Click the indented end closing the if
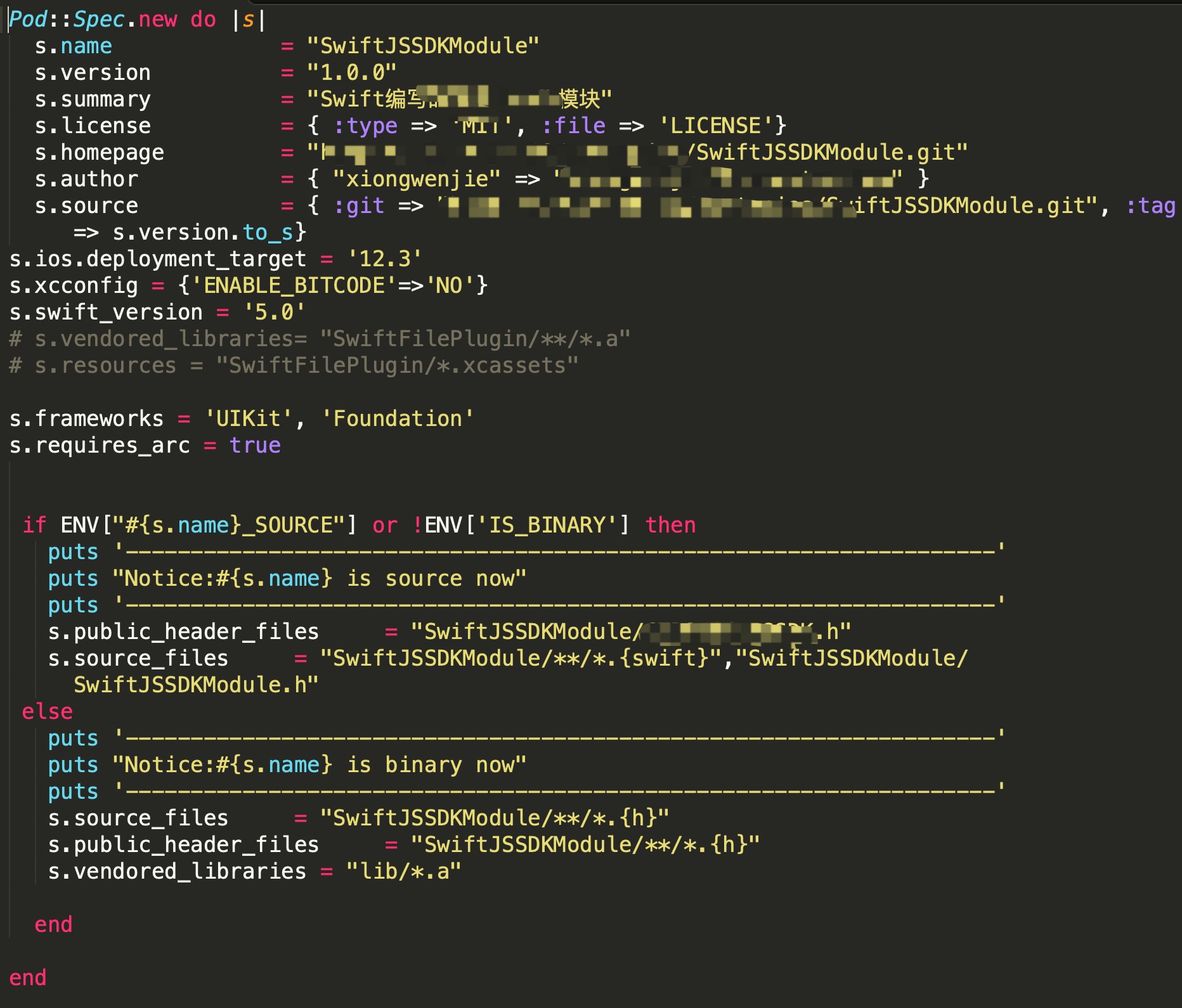 tap(54, 925)
